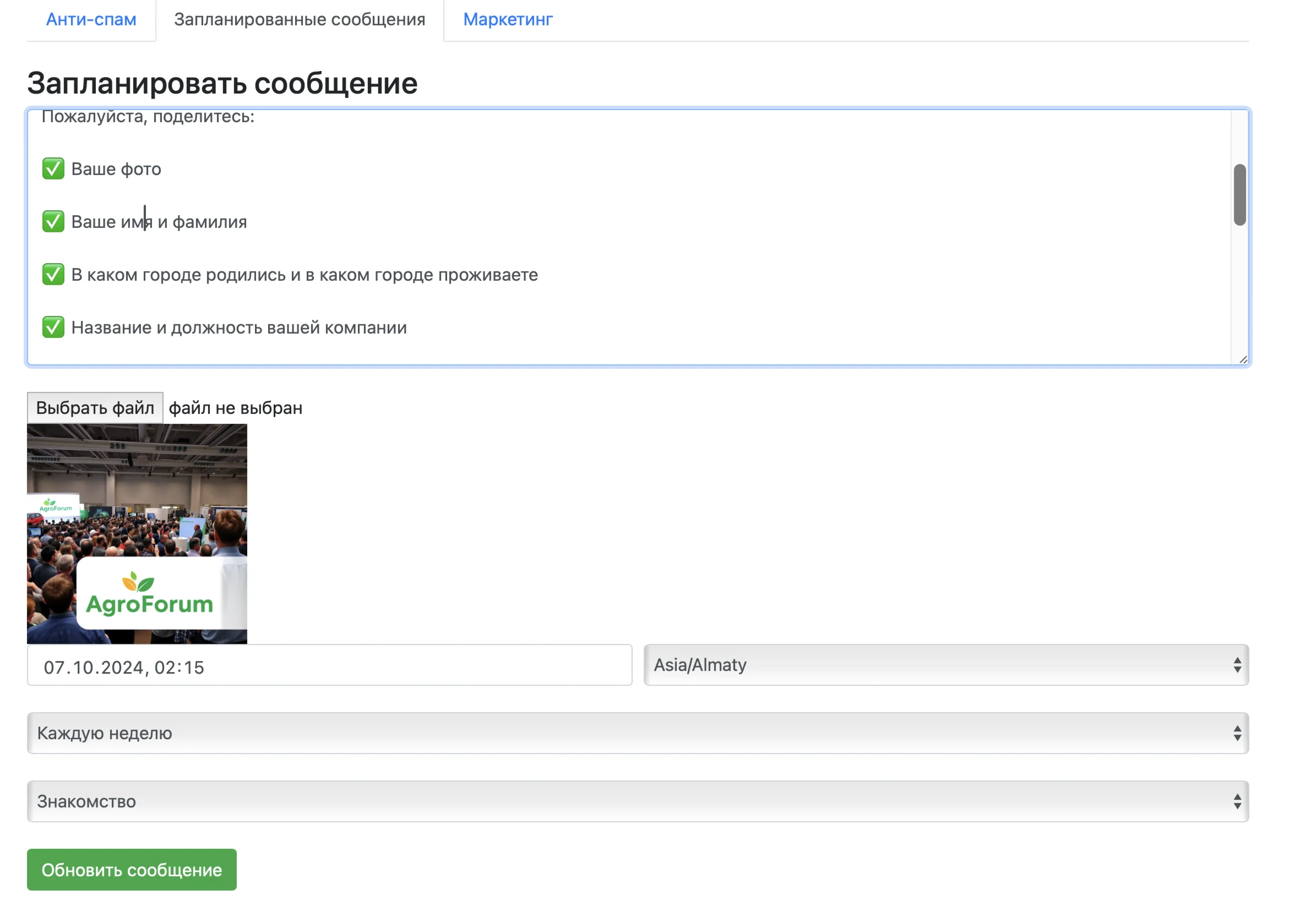This screenshot has width=1316, height=917.
Task: Select 'Запланированные сообщения' tab
Action: 299,19
